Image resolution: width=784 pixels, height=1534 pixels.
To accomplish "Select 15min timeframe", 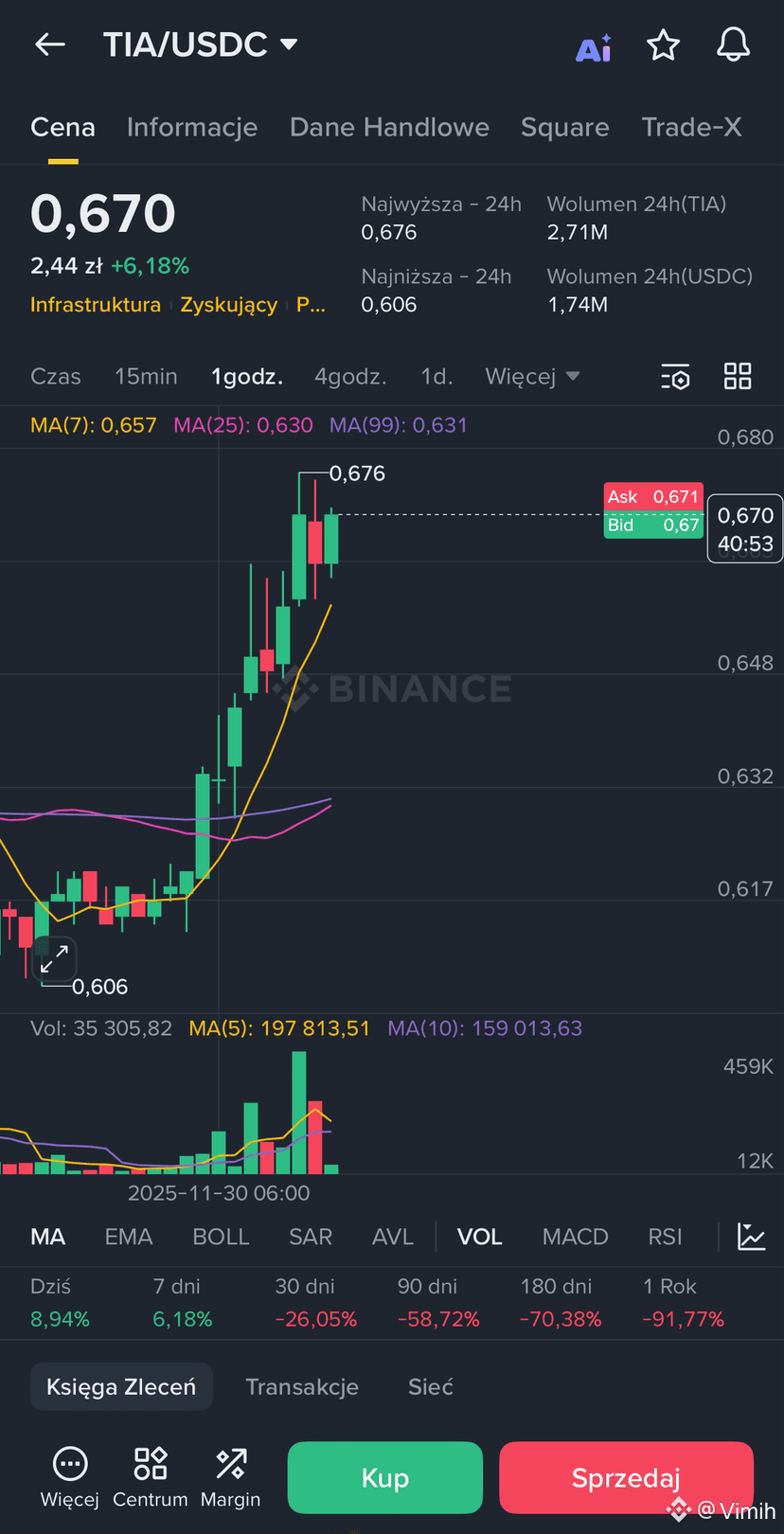I will [146, 377].
